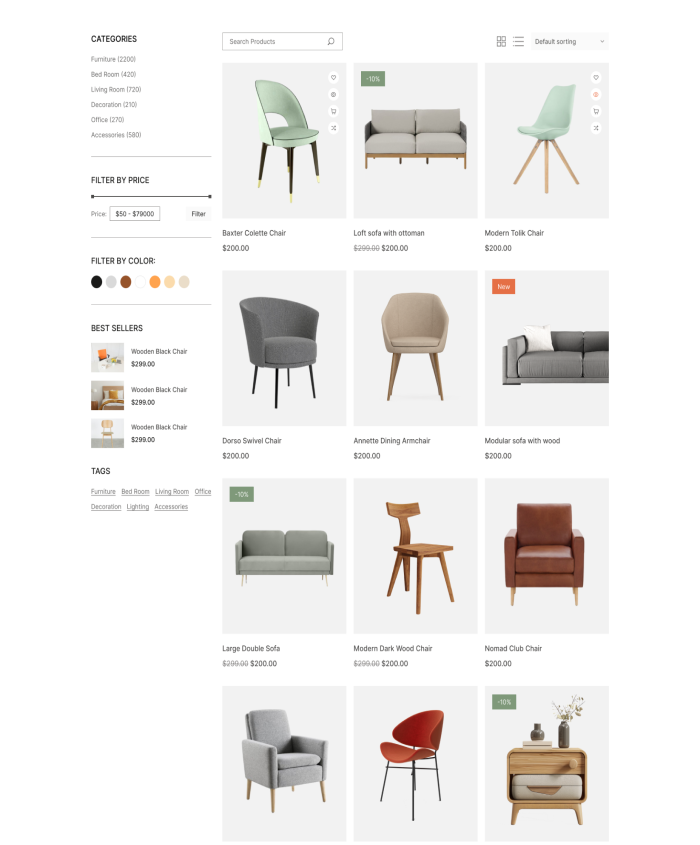Add Baxter Colette Chair to wishlist
700x845 pixels.
click(x=334, y=78)
